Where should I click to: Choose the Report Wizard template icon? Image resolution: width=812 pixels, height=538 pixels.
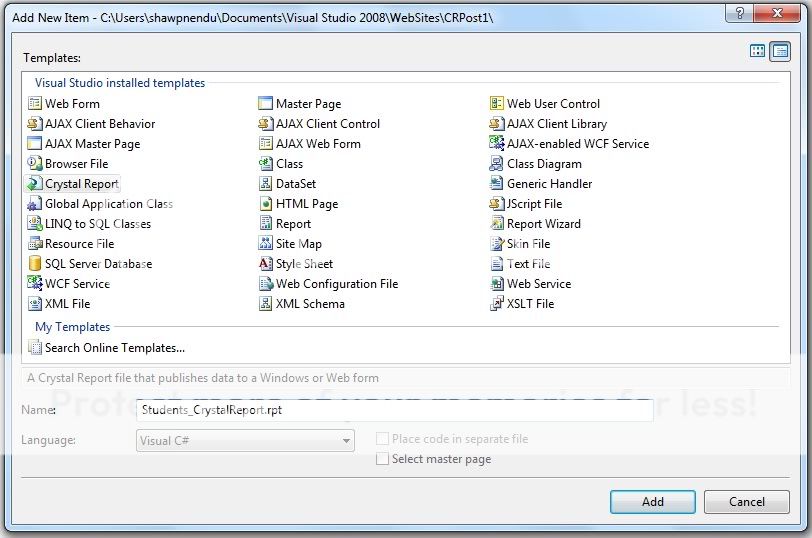click(497, 224)
